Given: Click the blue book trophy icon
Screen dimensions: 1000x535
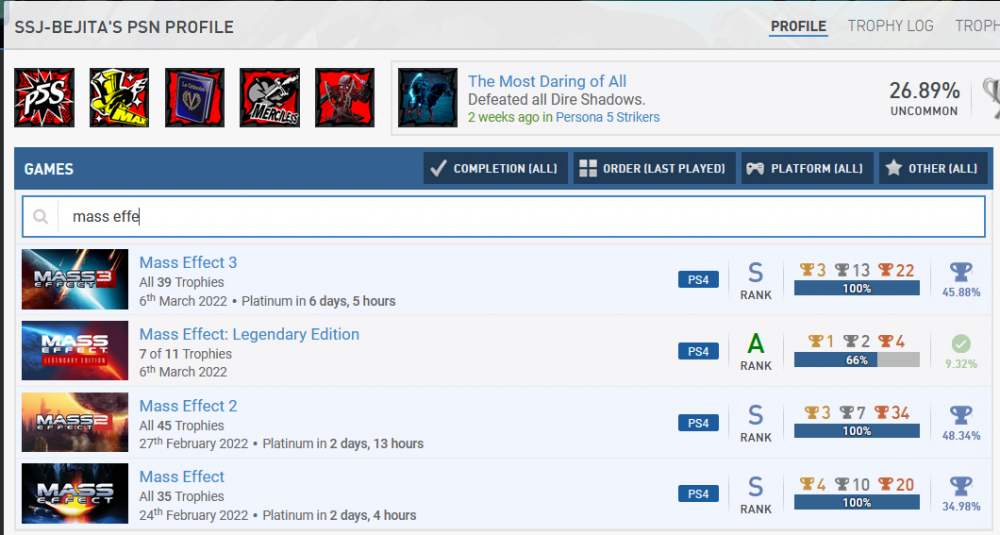Looking at the screenshot, I should pyautogui.click(x=194, y=98).
